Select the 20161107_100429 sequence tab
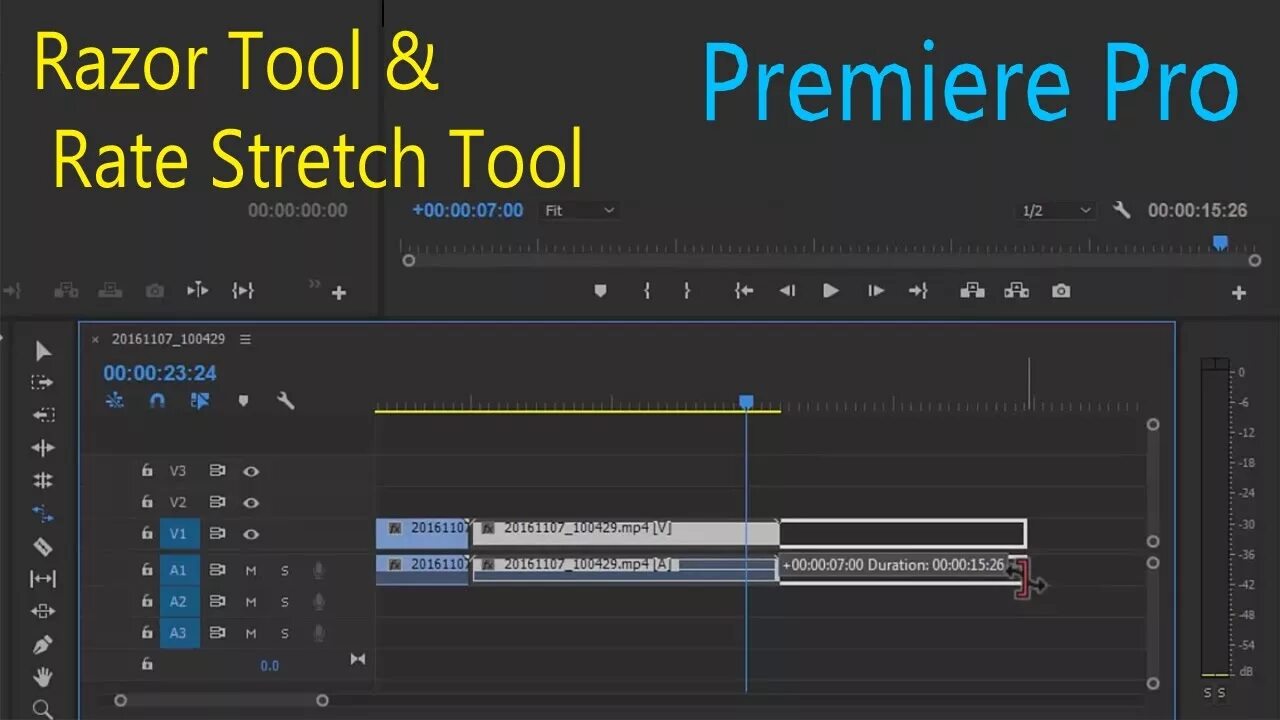The height and width of the screenshot is (720, 1280). [x=168, y=340]
